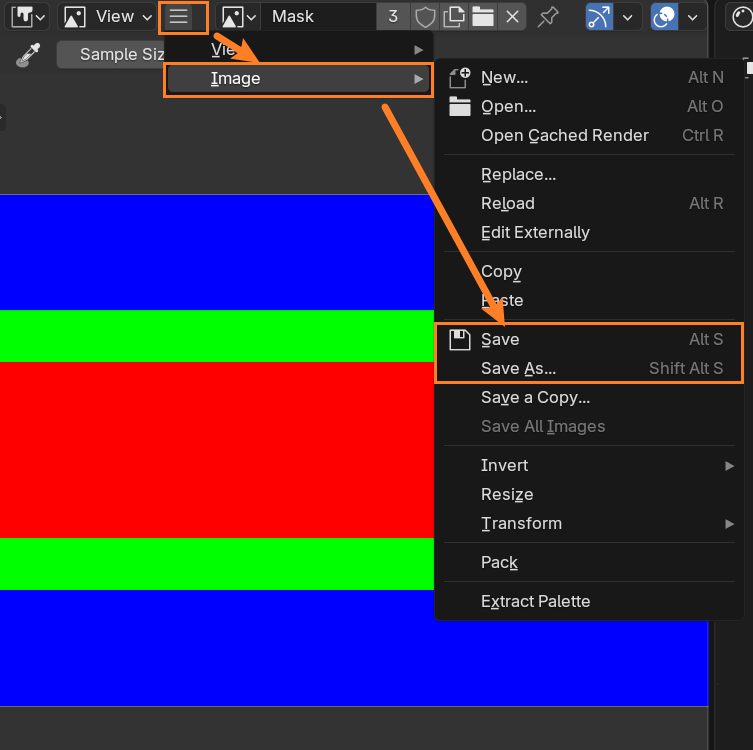Click the overlays icon in header
This screenshot has height=750, width=753.
tap(664, 17)
